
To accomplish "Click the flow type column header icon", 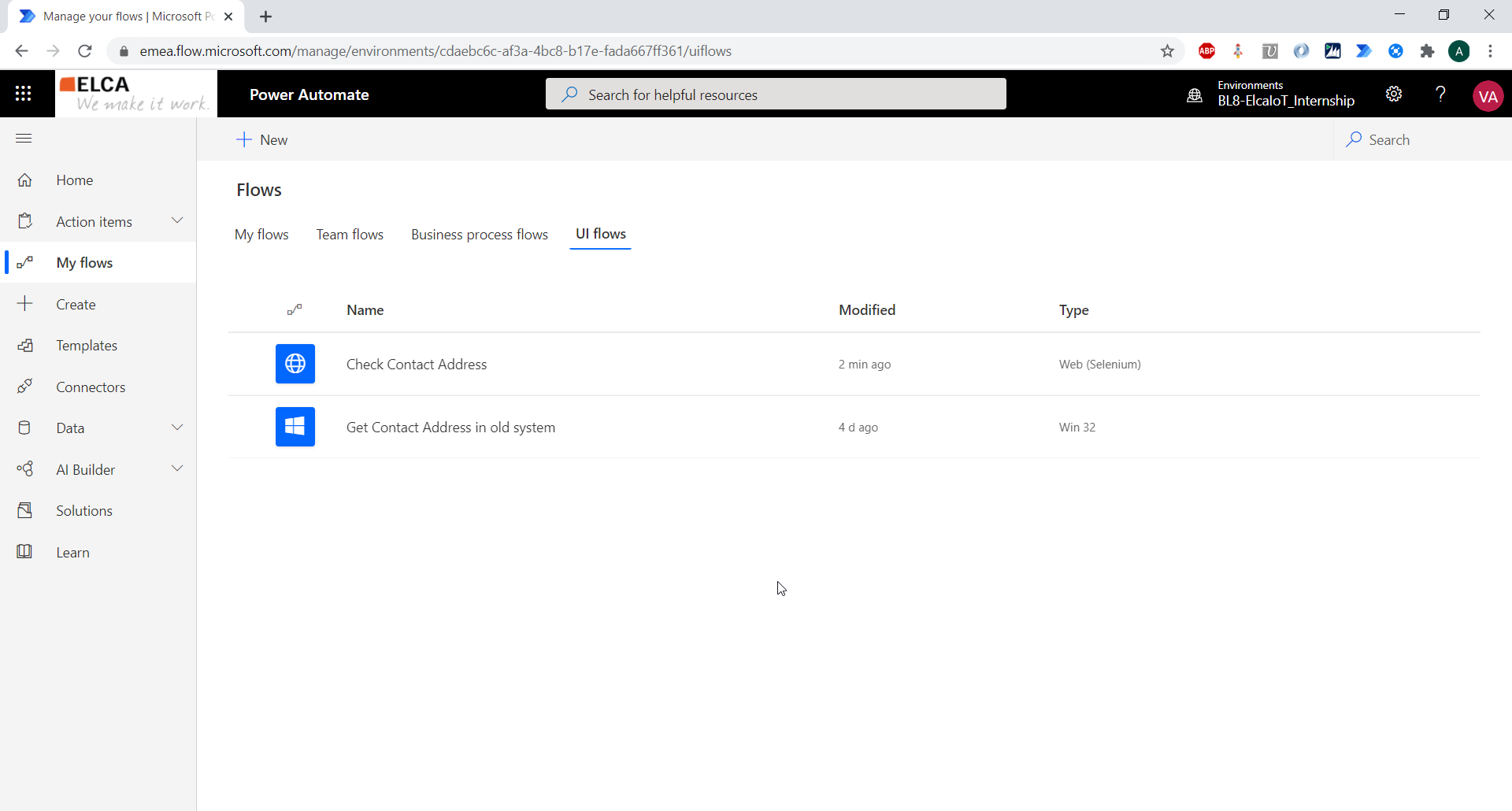I will (295, 310).
